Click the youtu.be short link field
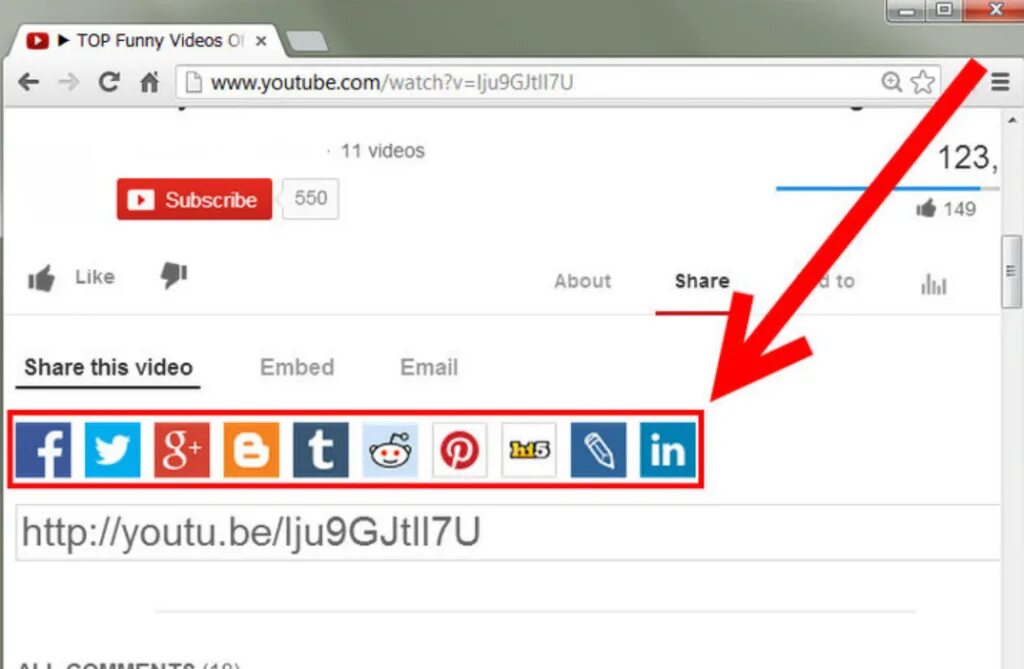The height and width of the screenshot is (669, 1024). click(508, 532)
